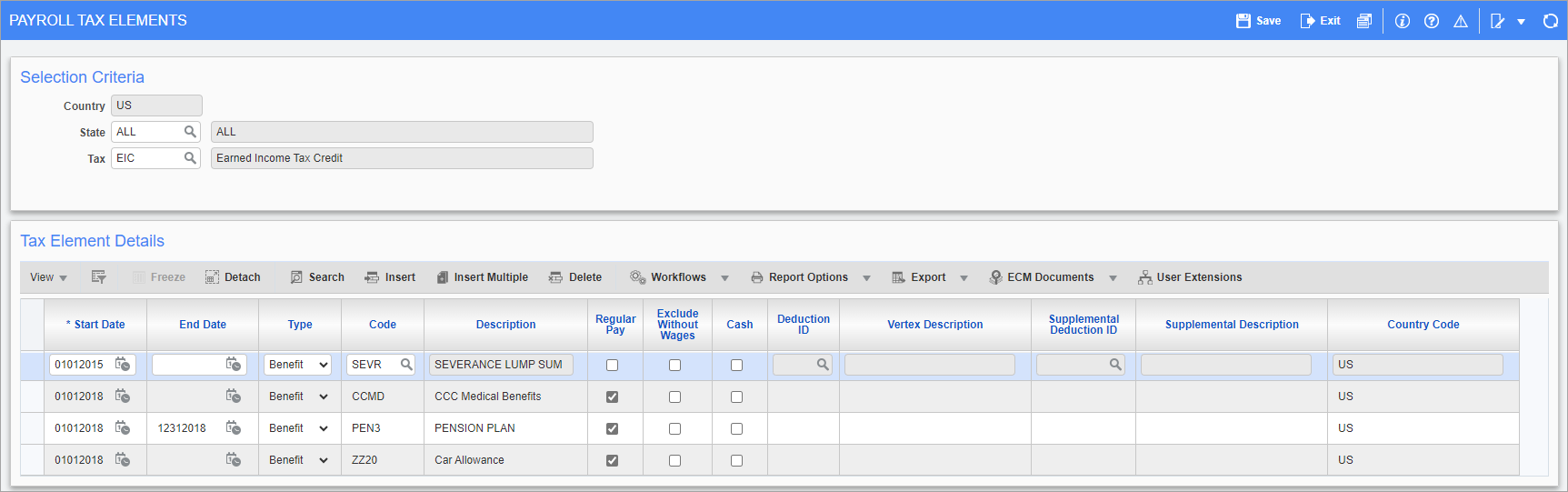Click the Exit icon in header

click(1308, 21)
